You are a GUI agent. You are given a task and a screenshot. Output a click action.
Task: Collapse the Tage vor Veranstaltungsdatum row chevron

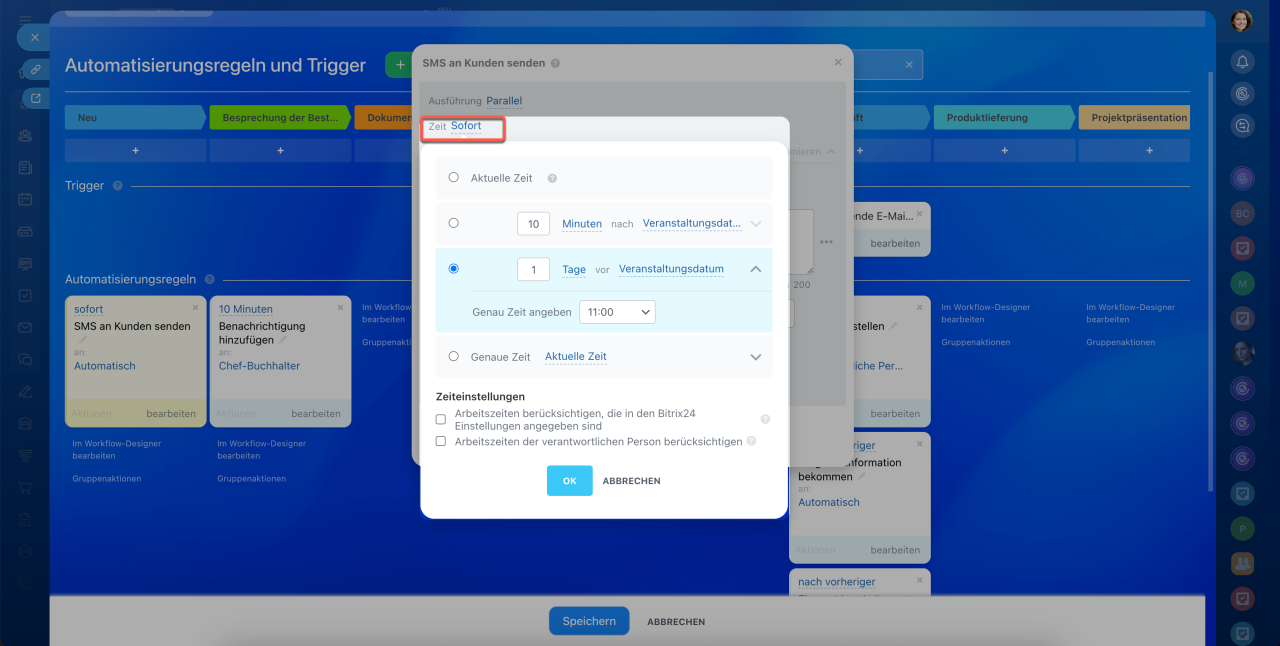756,269
